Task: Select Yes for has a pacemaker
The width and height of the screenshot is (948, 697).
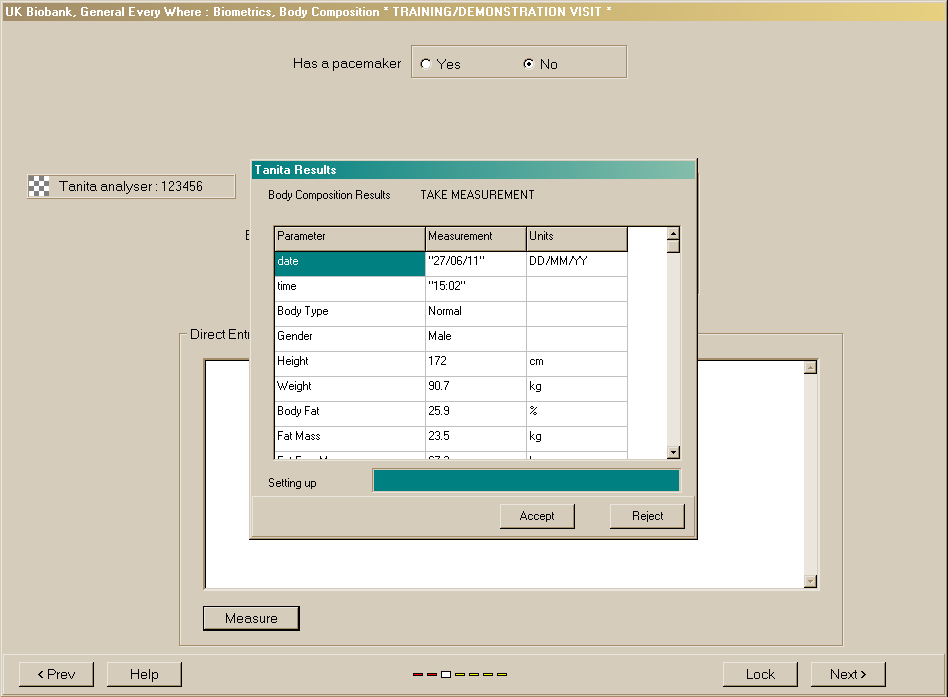Action: (x=427, y=64)
